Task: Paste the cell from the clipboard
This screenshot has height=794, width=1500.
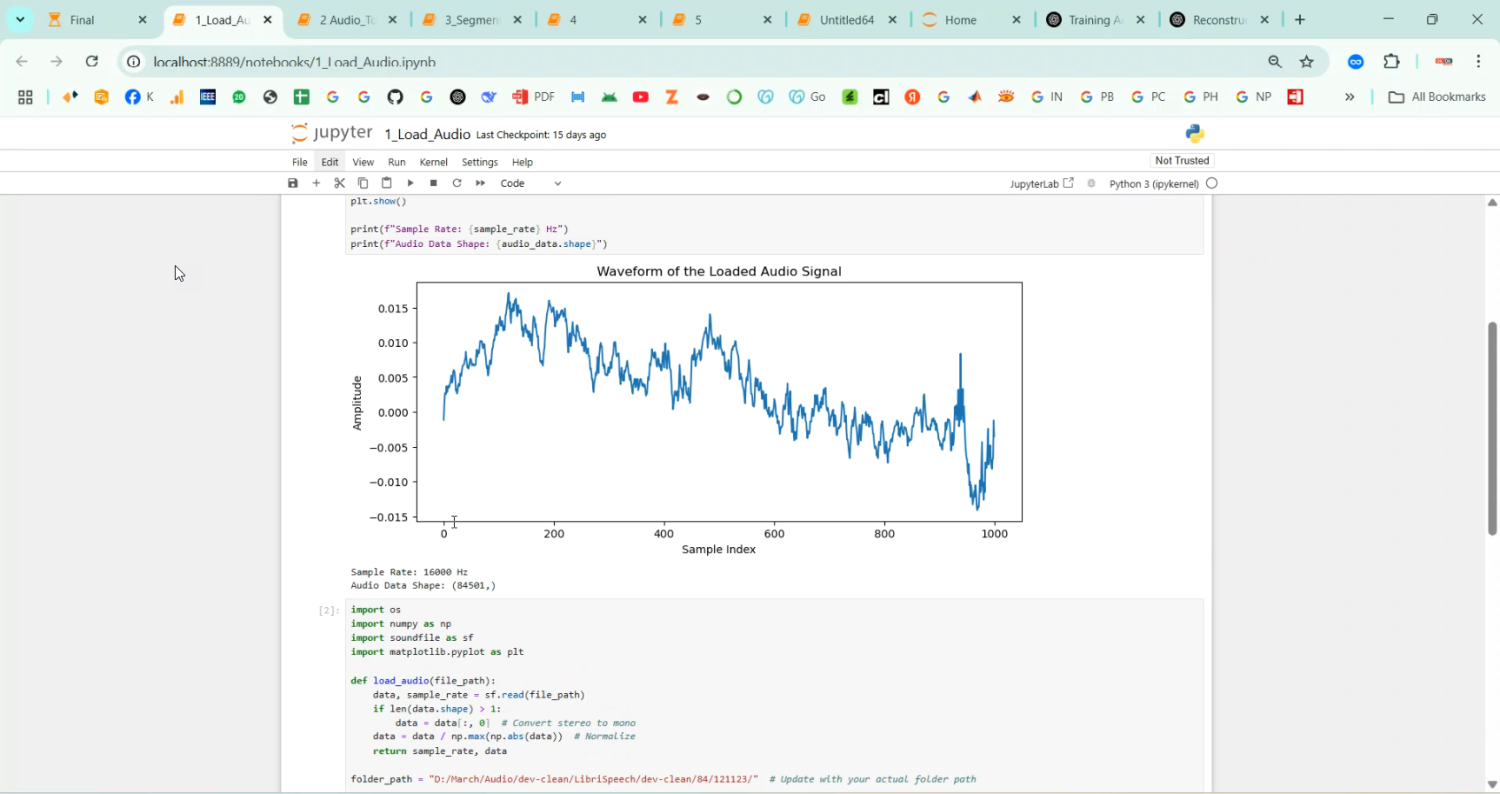Action: click(x=387, y=183)
